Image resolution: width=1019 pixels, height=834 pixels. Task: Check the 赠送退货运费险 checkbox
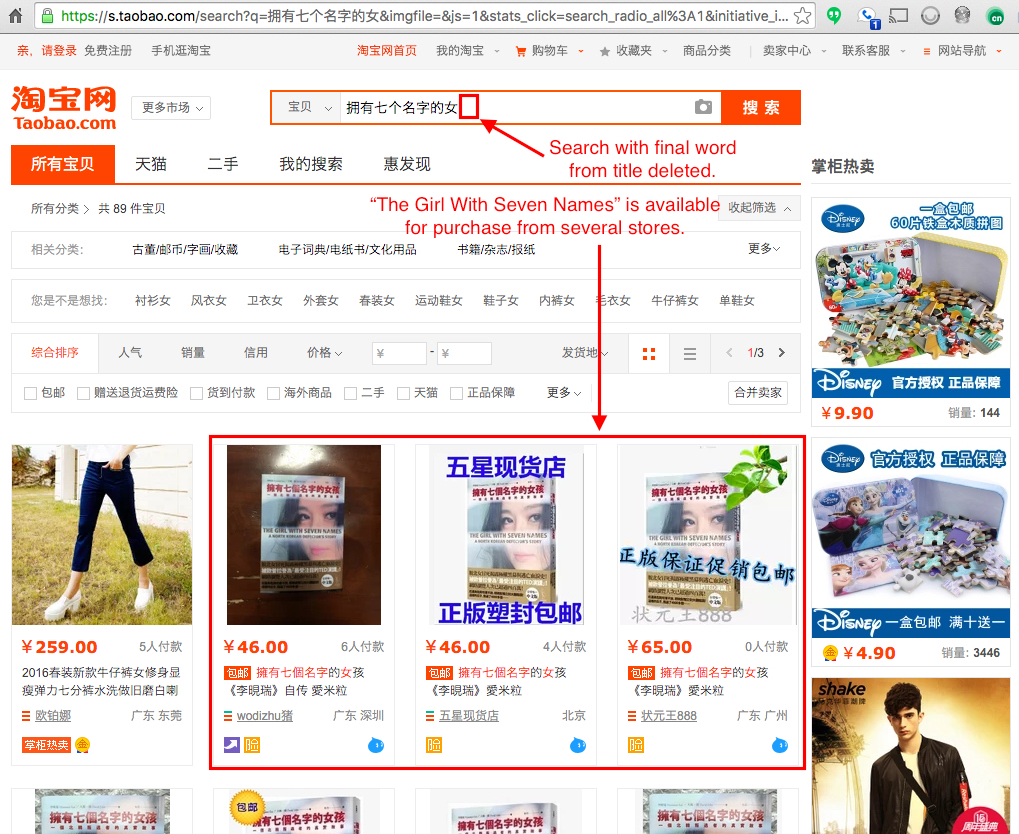tap(83, 393)
